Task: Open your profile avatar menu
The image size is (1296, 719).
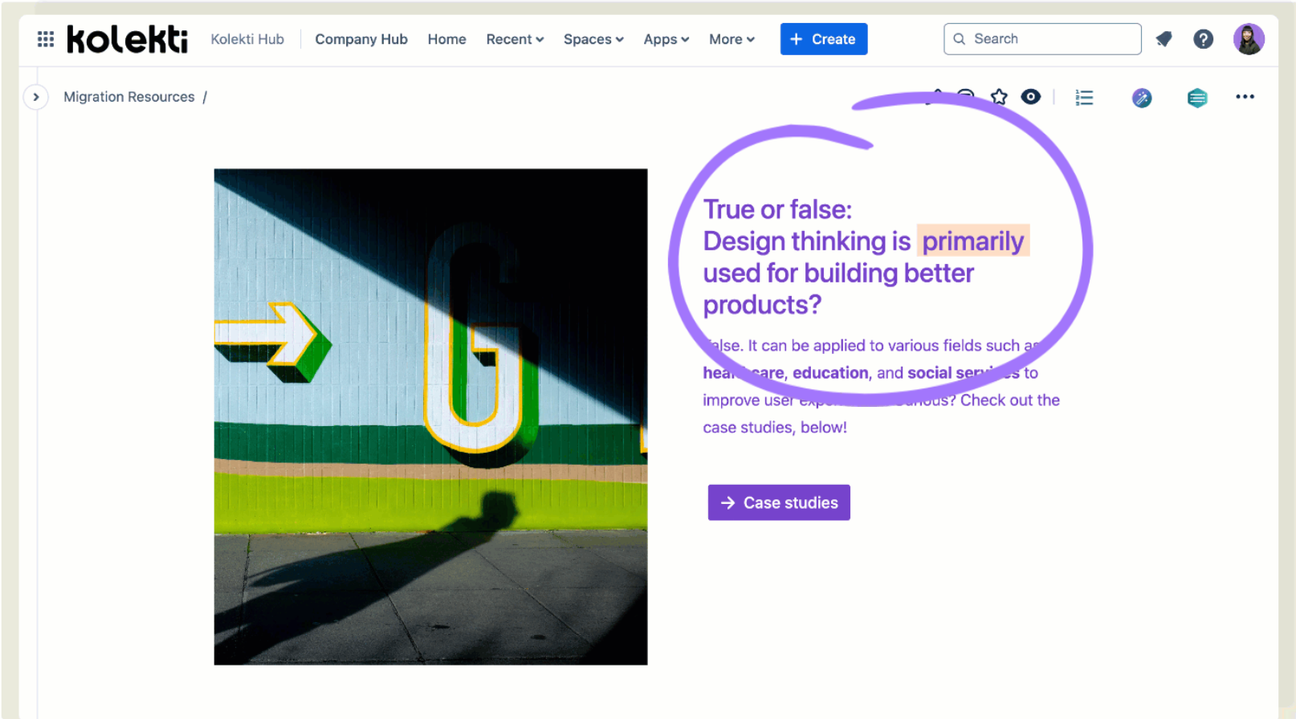Action: pos(1248,38)
